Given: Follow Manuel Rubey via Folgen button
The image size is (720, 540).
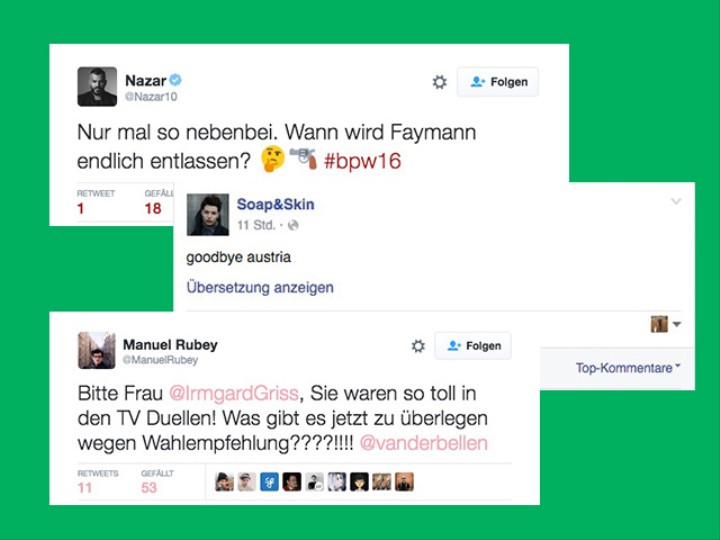Looking at the screenshot, I should [x=473, y=346].
